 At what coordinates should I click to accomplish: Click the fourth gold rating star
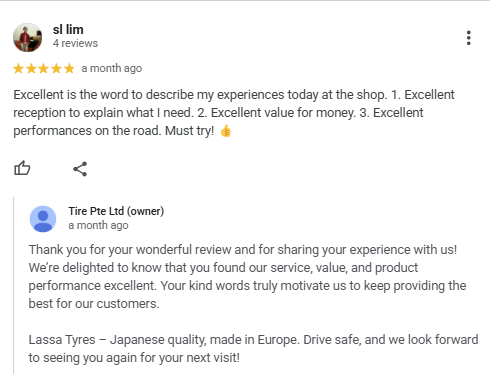point(56,69)
